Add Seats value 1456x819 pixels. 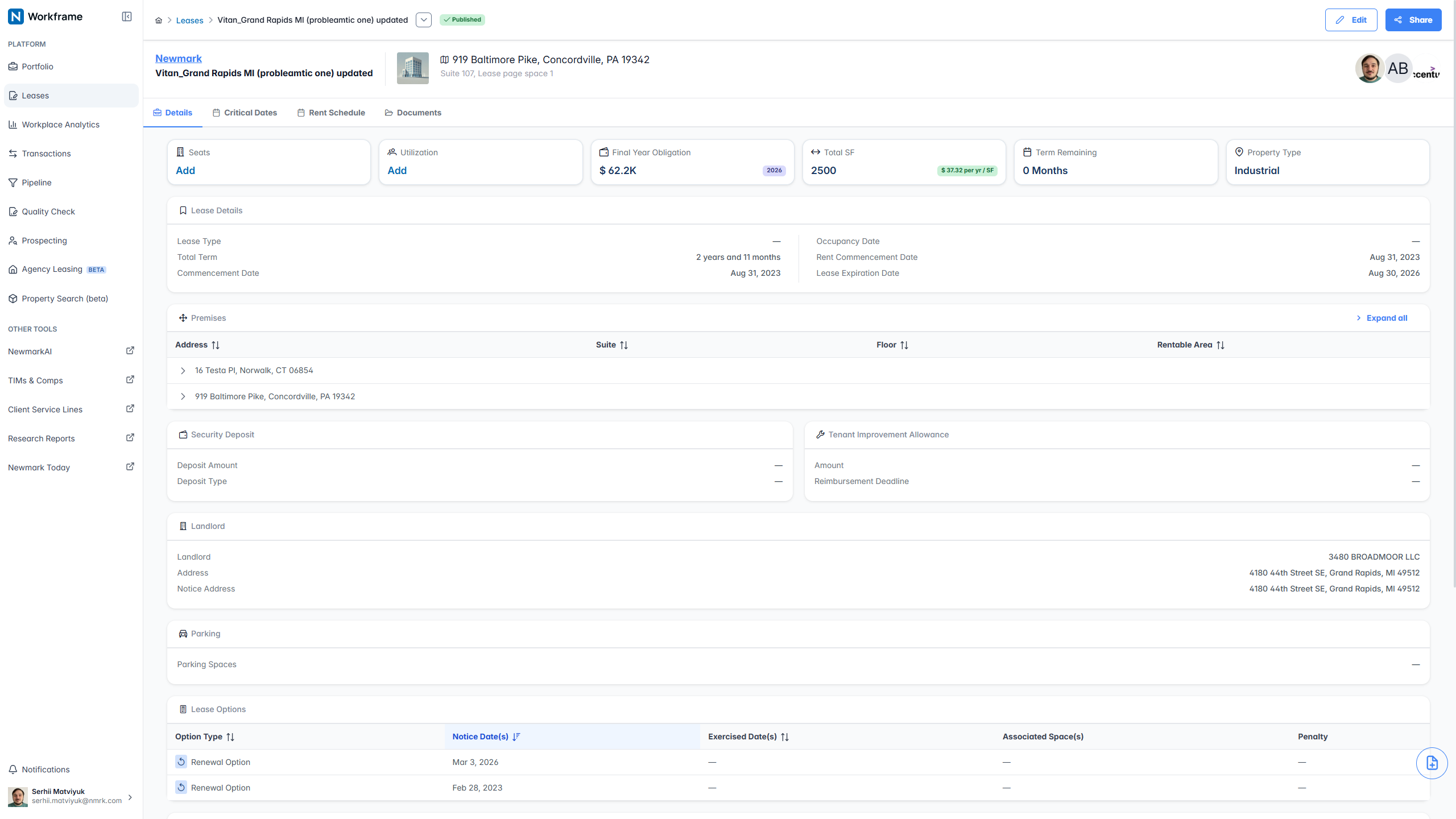pyautogui.click(x=185, y=171)
